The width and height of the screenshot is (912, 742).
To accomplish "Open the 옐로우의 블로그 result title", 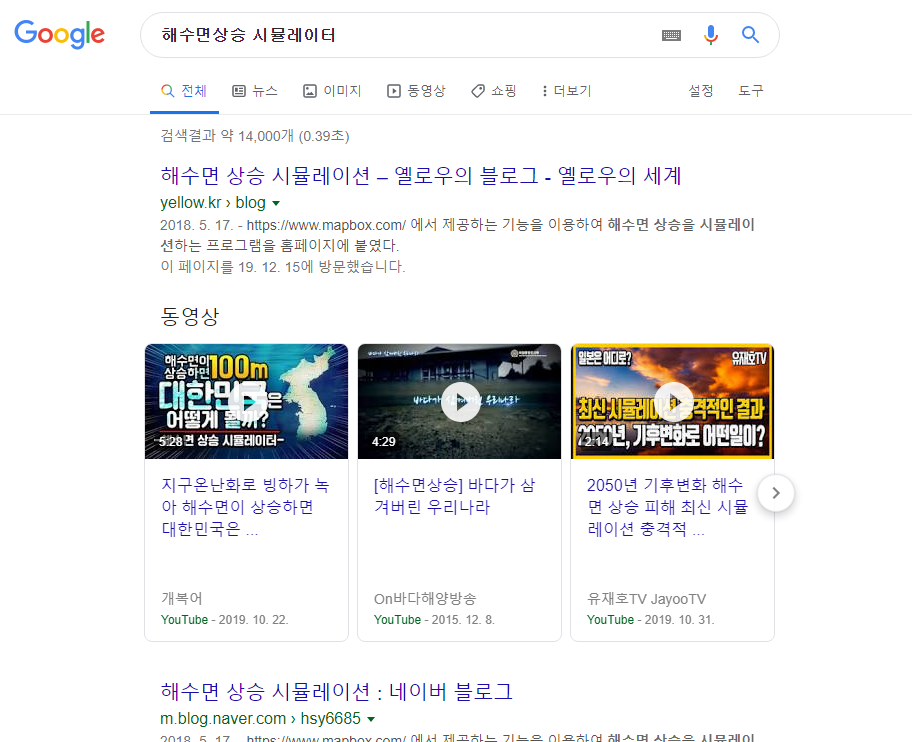I will [x=421, y=175].
